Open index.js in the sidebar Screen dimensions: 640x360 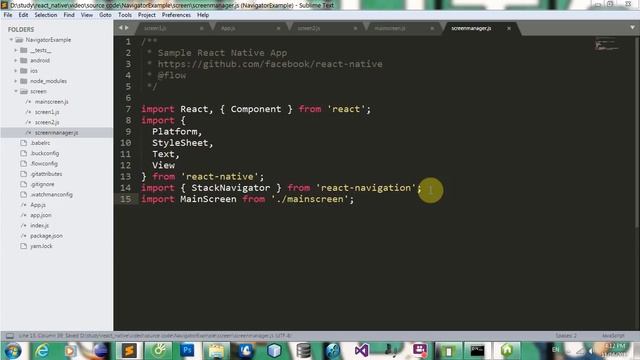39,225
